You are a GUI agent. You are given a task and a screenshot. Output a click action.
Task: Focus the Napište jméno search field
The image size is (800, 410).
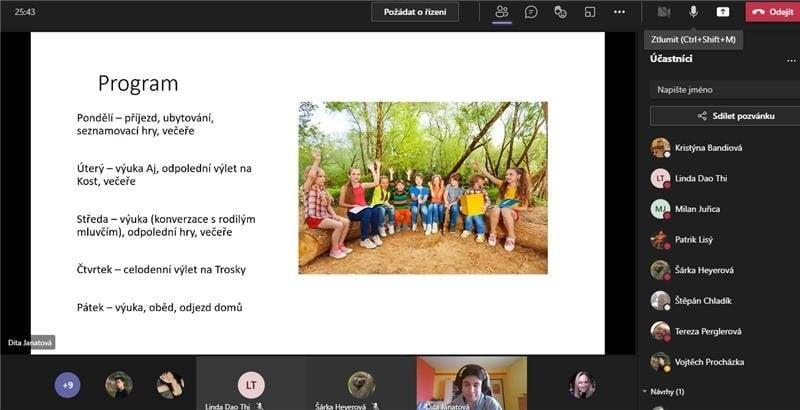click(725, 90)
